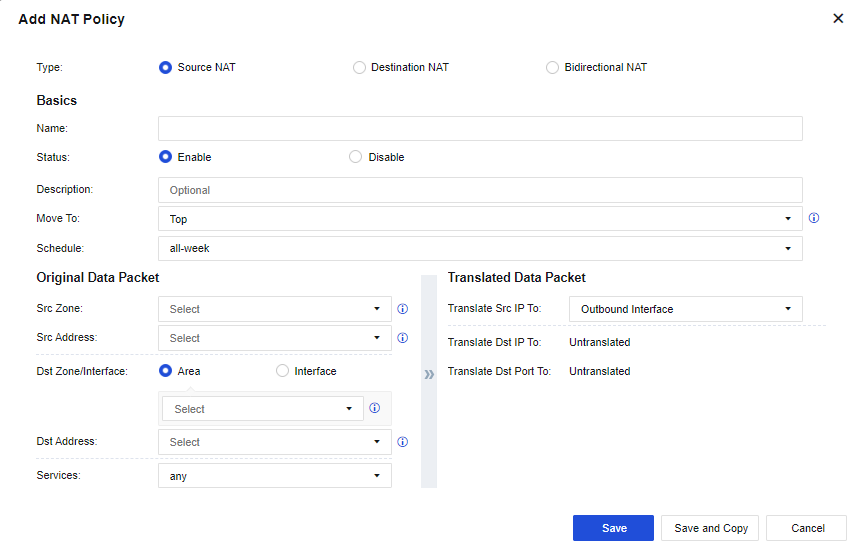Select Bidirectional NAT type
This screenshot has width=858, height=546.
tap(552, 68)
